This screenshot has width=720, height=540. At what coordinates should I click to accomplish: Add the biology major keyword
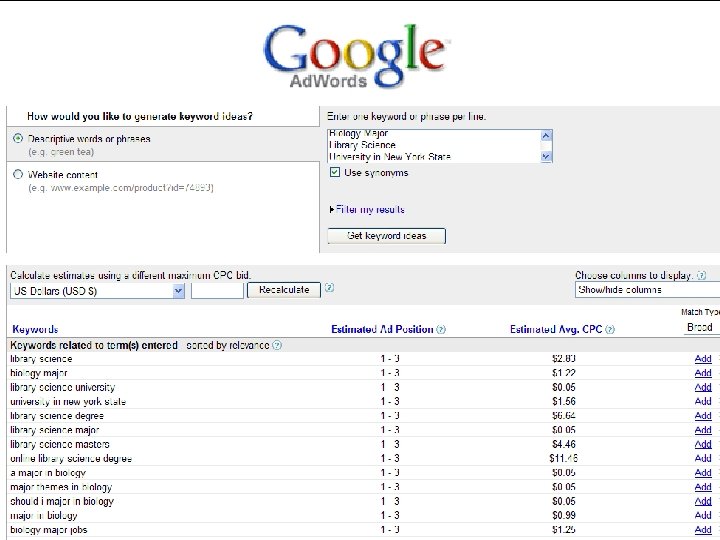point(703,373)
